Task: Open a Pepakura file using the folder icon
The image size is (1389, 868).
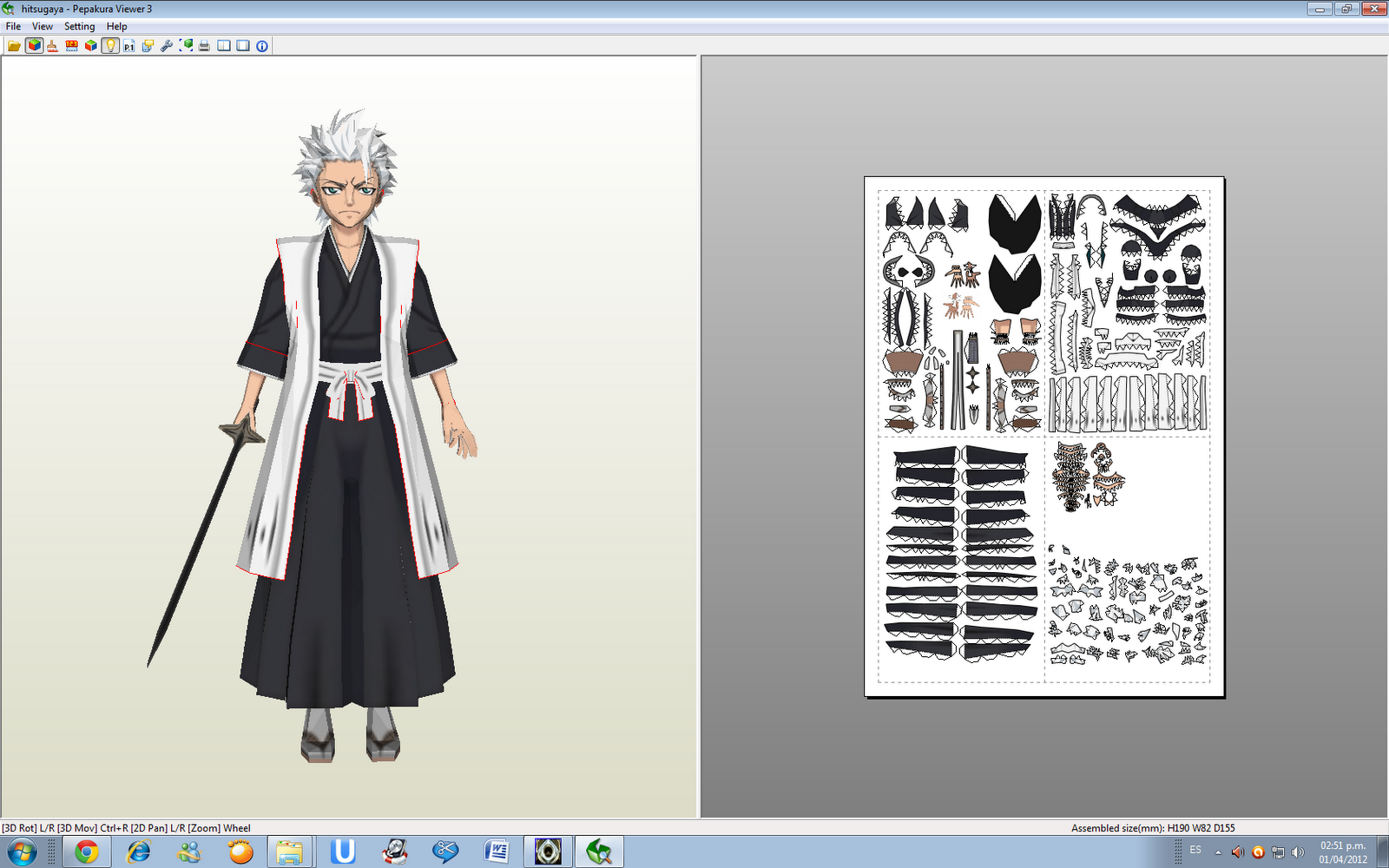Action: (14, 46)
